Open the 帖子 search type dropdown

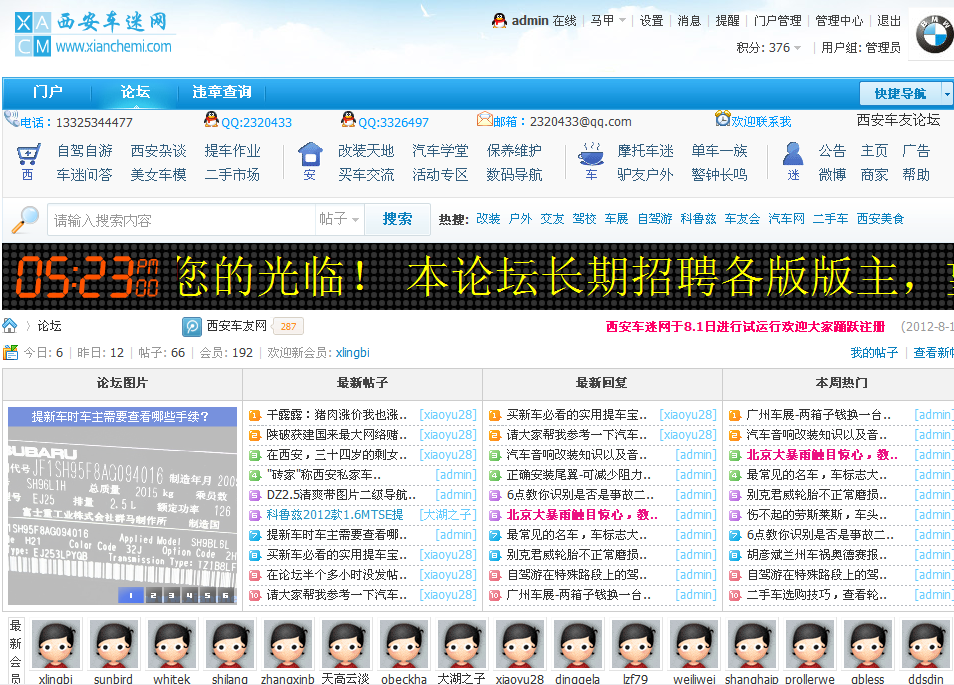tap(340, 219)
